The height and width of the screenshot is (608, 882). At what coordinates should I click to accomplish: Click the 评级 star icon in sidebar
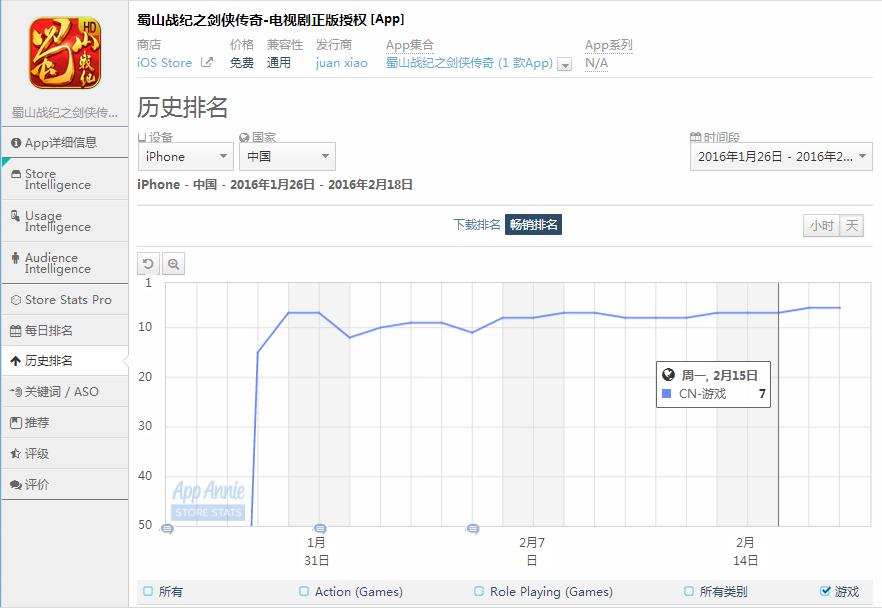coord(16,453)
